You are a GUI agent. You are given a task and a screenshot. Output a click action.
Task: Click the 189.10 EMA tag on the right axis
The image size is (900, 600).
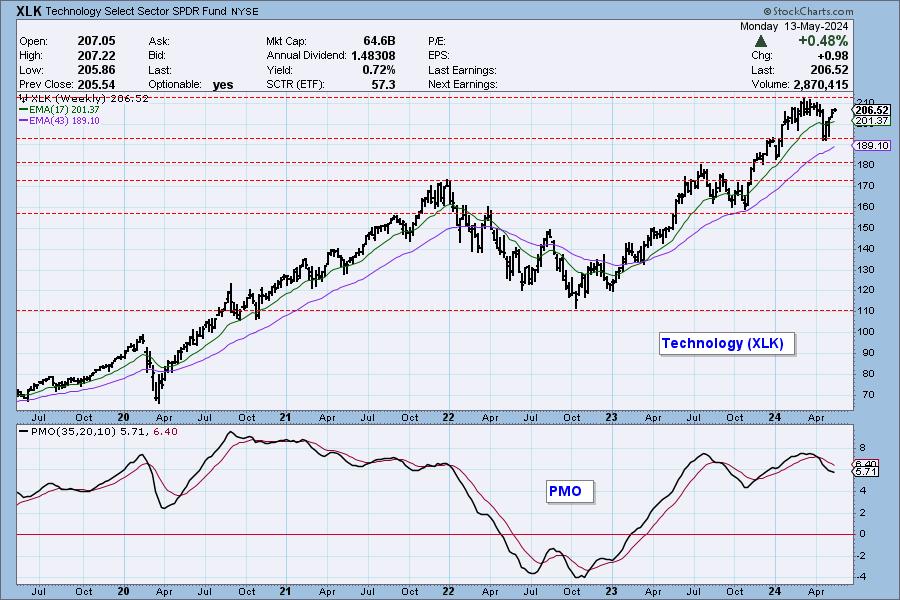pos(872,146)
